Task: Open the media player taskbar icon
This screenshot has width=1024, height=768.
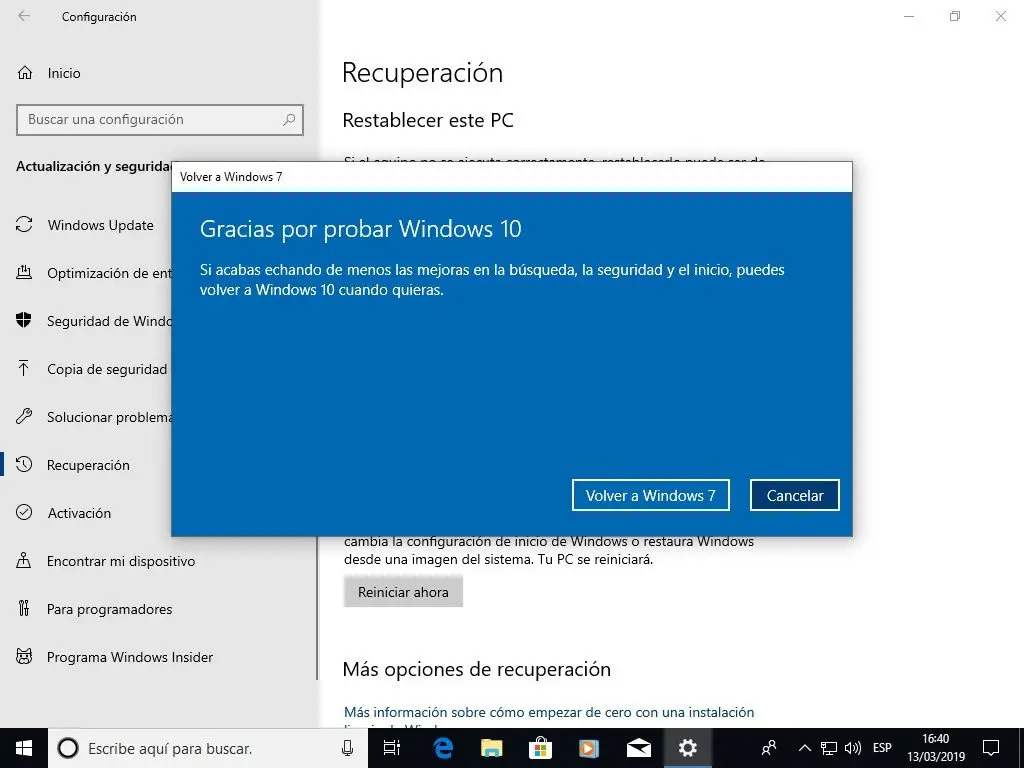Action: pos(589,748)
